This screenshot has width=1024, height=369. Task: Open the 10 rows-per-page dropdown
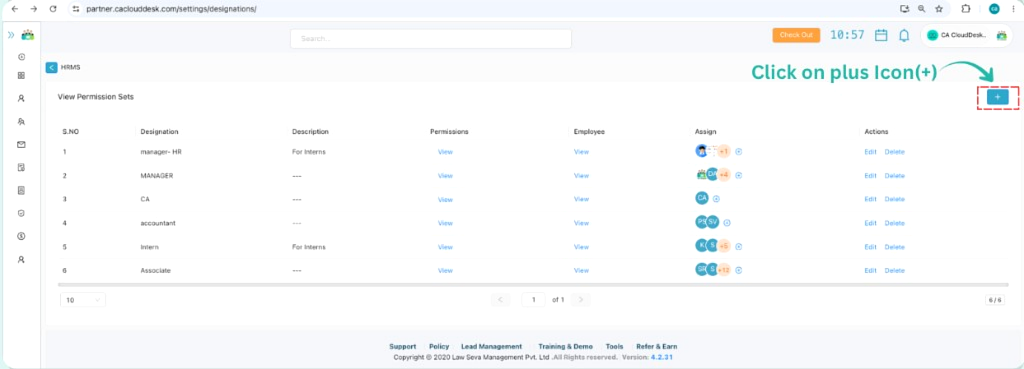pos(83,300)
